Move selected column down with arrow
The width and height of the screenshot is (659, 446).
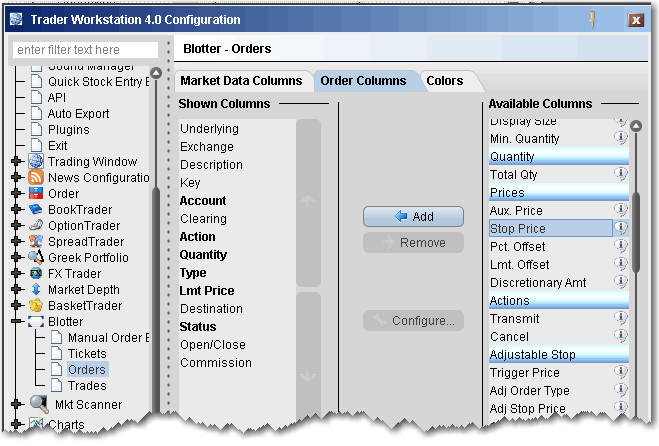(x=308, y=375)
